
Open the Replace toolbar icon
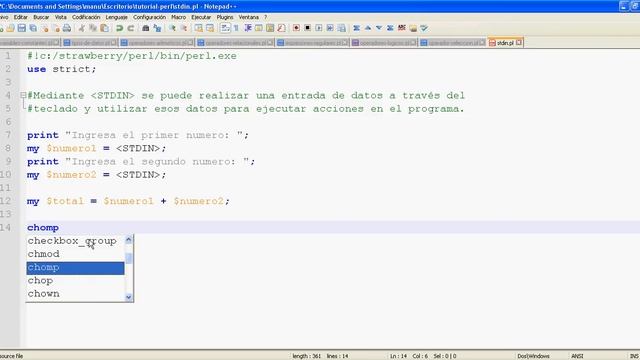click(157, 28)
